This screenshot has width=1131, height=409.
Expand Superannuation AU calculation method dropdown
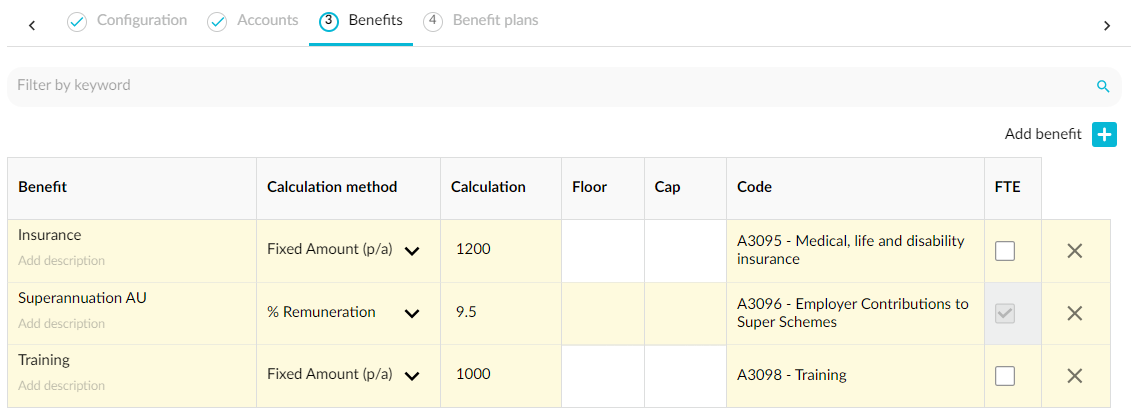point(411,313)
